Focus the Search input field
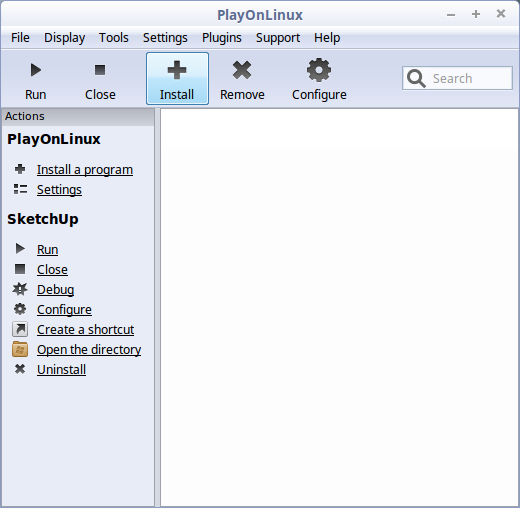The height and width of the screenshot is (508, 520). pyautogui.click(x=457, y=79)
